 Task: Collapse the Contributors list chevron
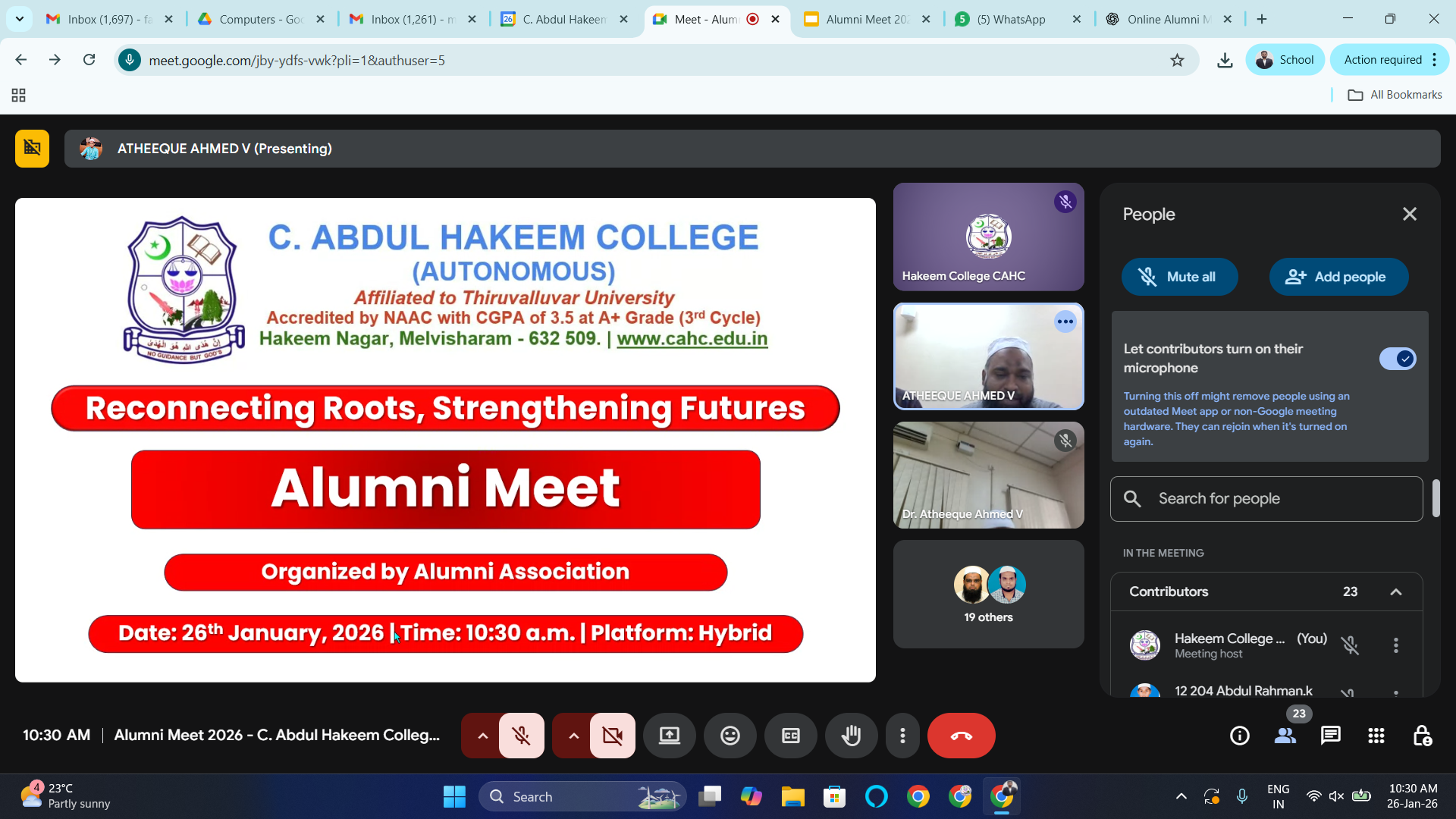(1395, 591)
